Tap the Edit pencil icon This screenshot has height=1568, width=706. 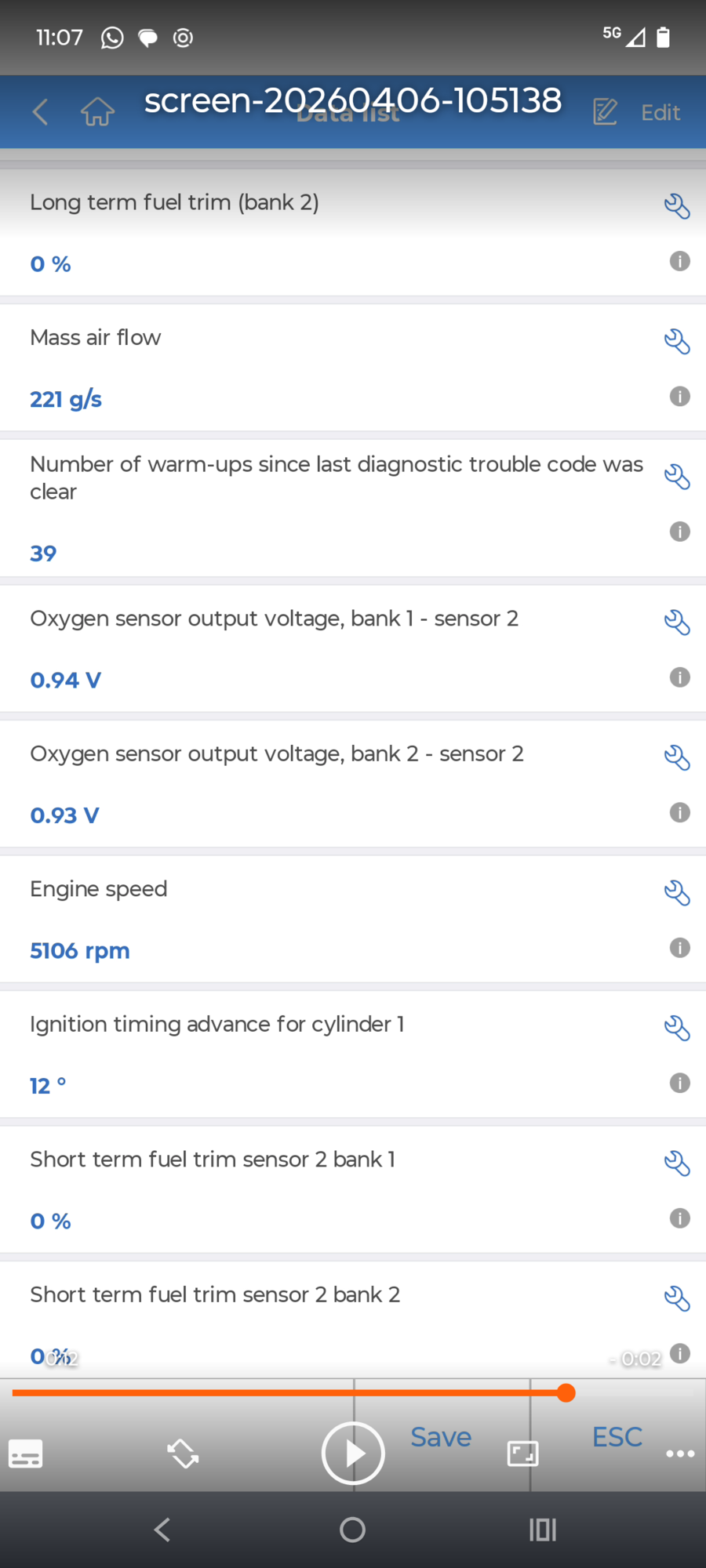[605, 112]
